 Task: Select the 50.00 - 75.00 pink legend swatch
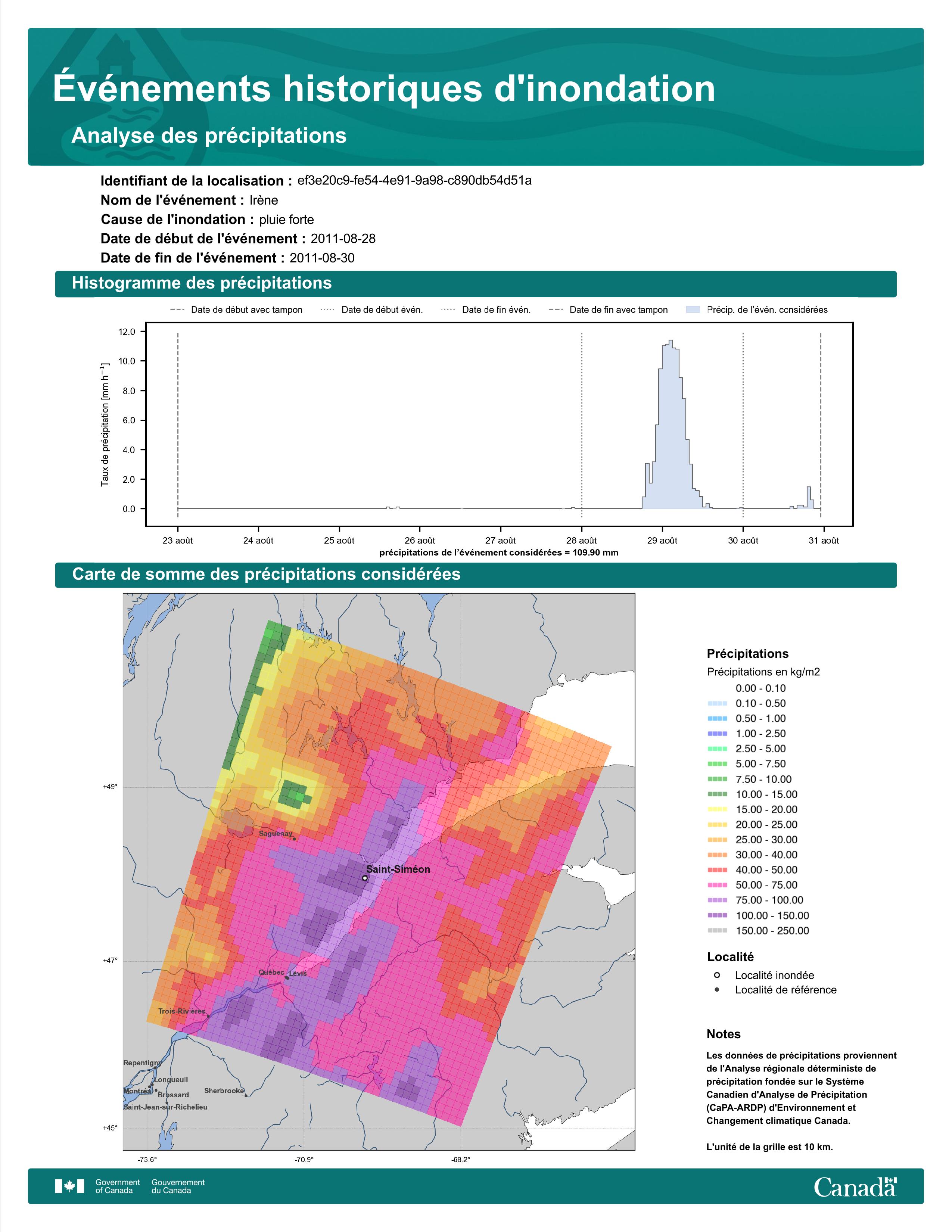(x=718, y=884)
